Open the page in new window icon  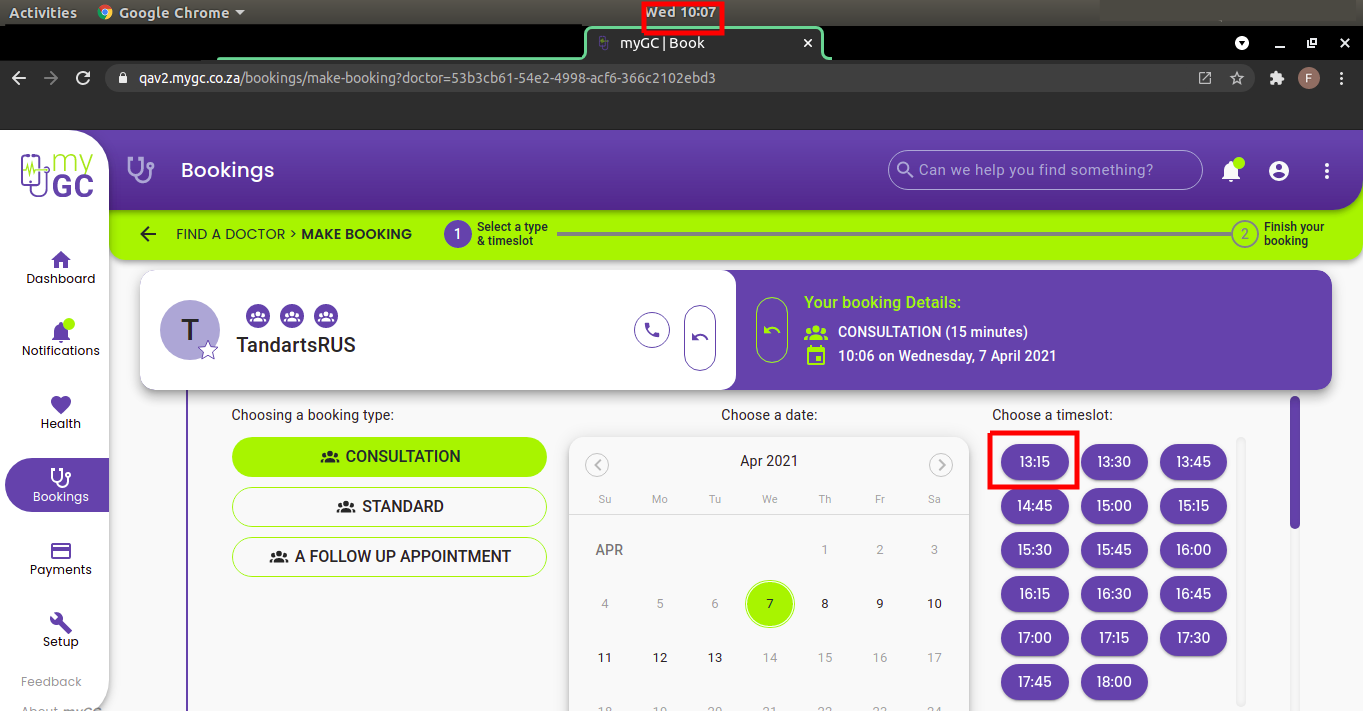(1205, 78)
